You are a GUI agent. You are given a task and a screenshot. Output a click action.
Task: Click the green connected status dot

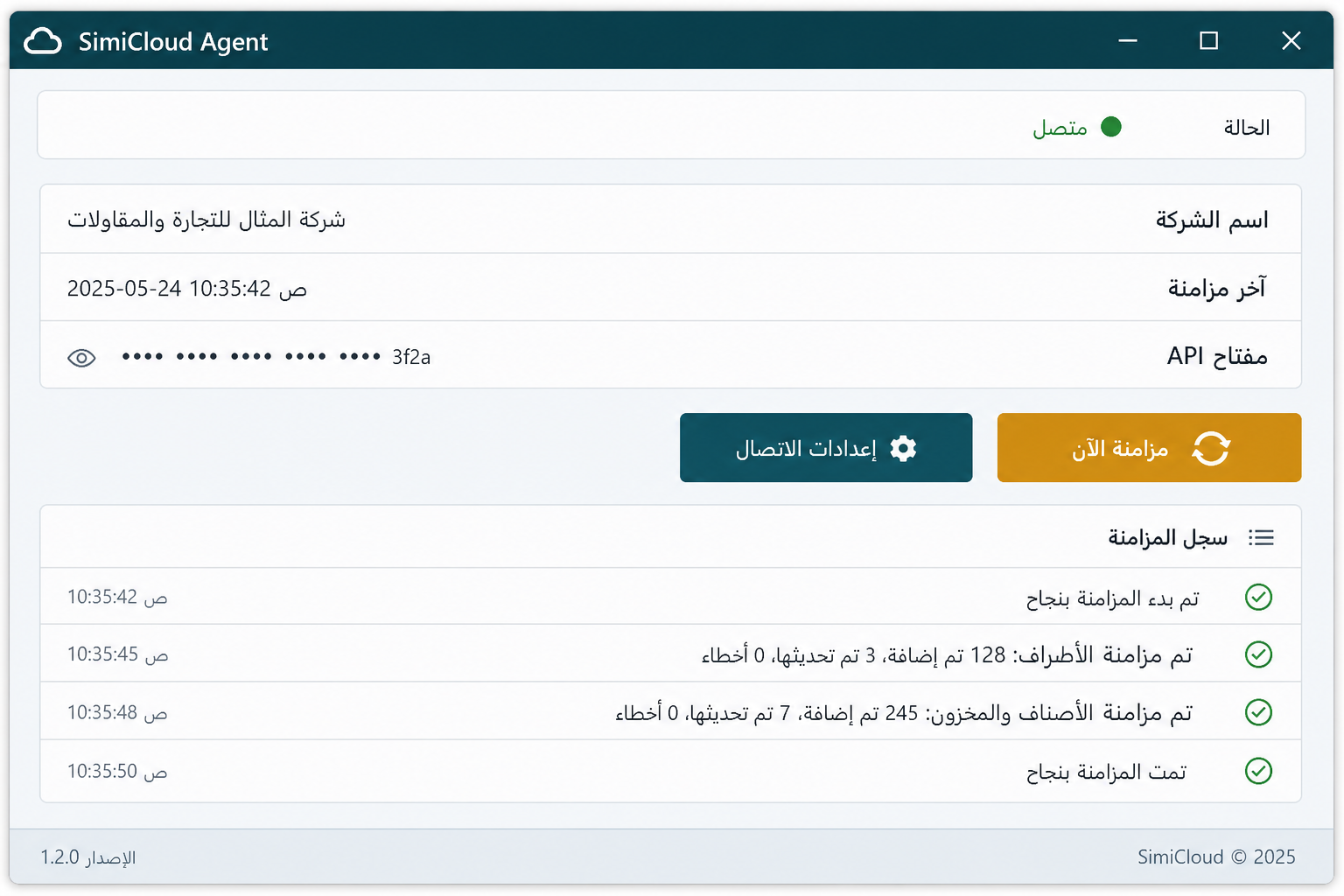[1111, 127]
